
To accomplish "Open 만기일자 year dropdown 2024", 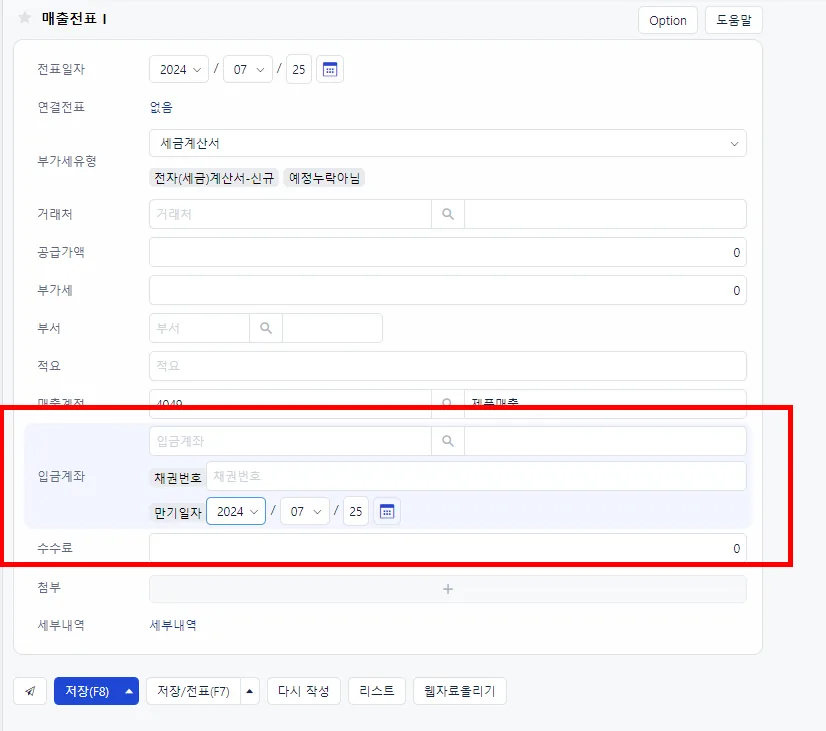I will tap(236, 511).
